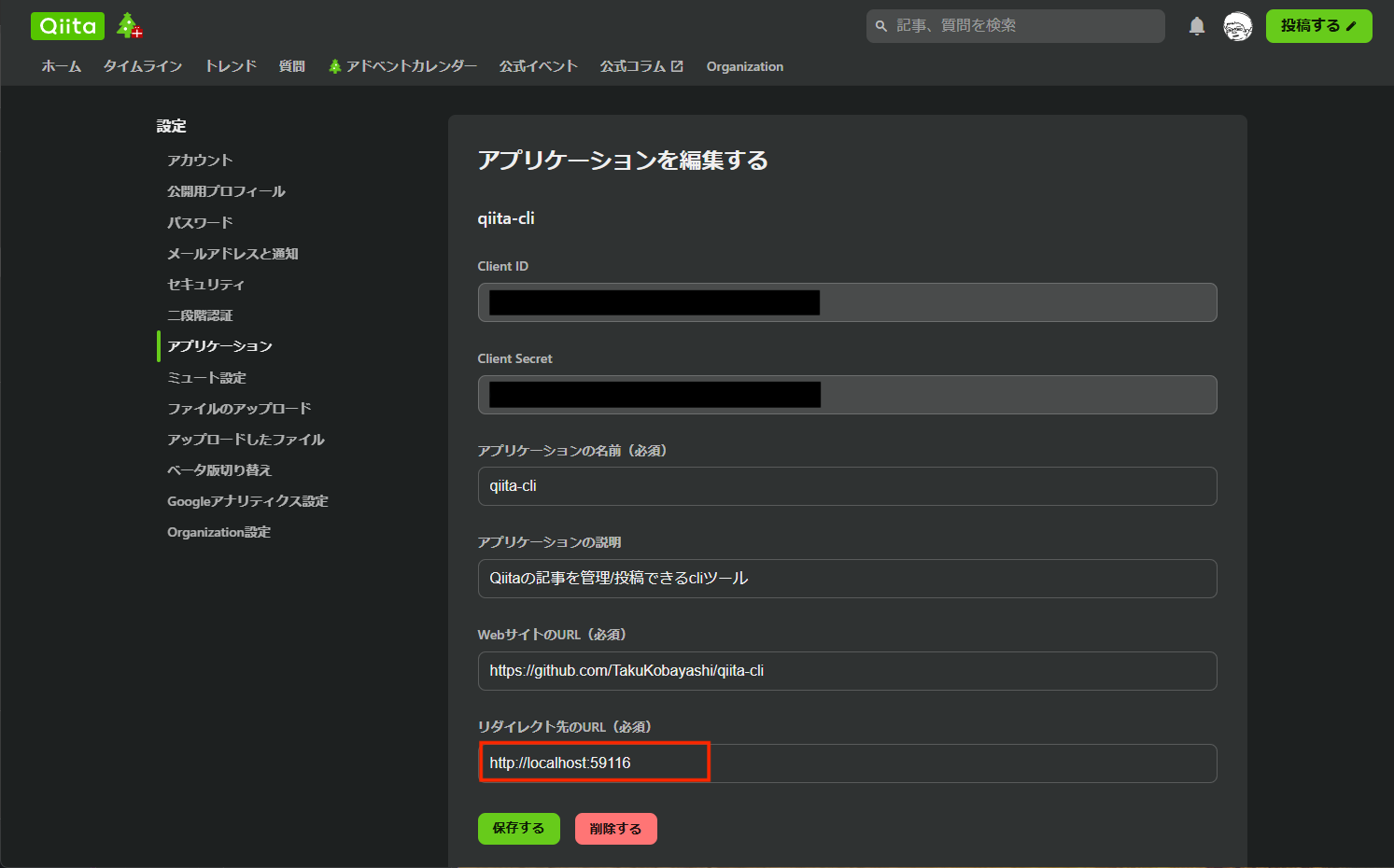
Task: Select パスワード in sidebar
Action: point(200,222)
